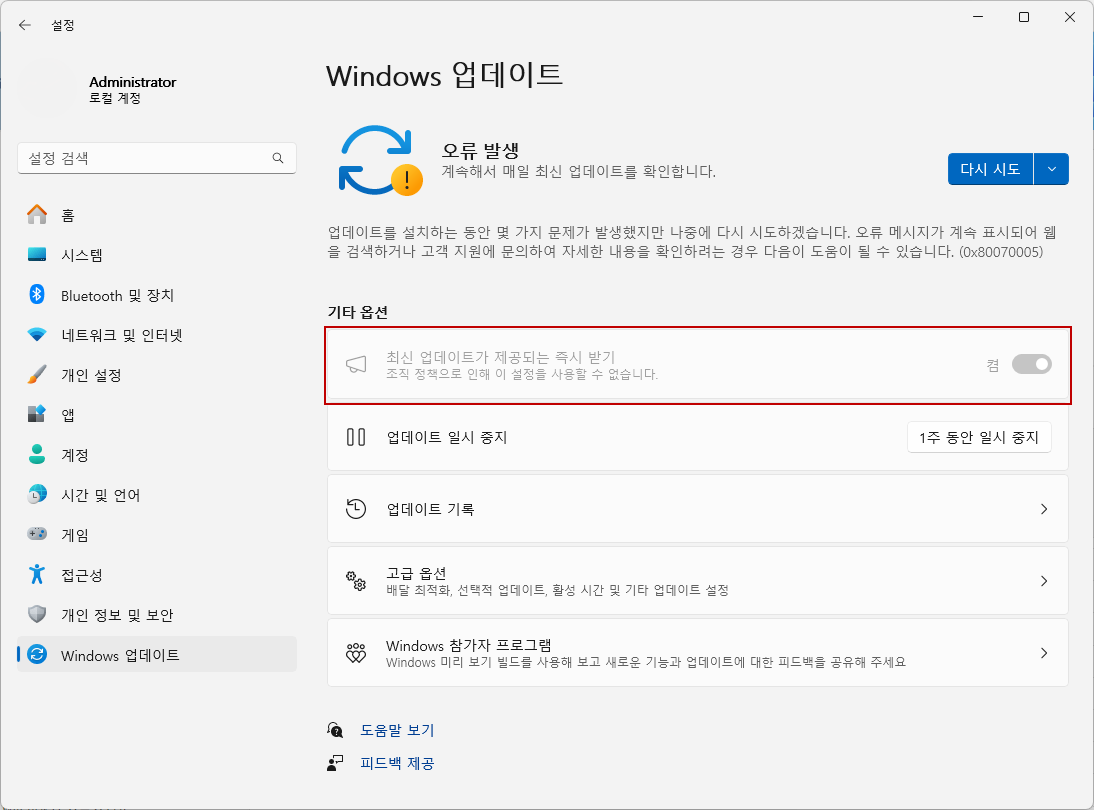
Task: Minimize the 설정 window
Action: [x=977, y=17]
